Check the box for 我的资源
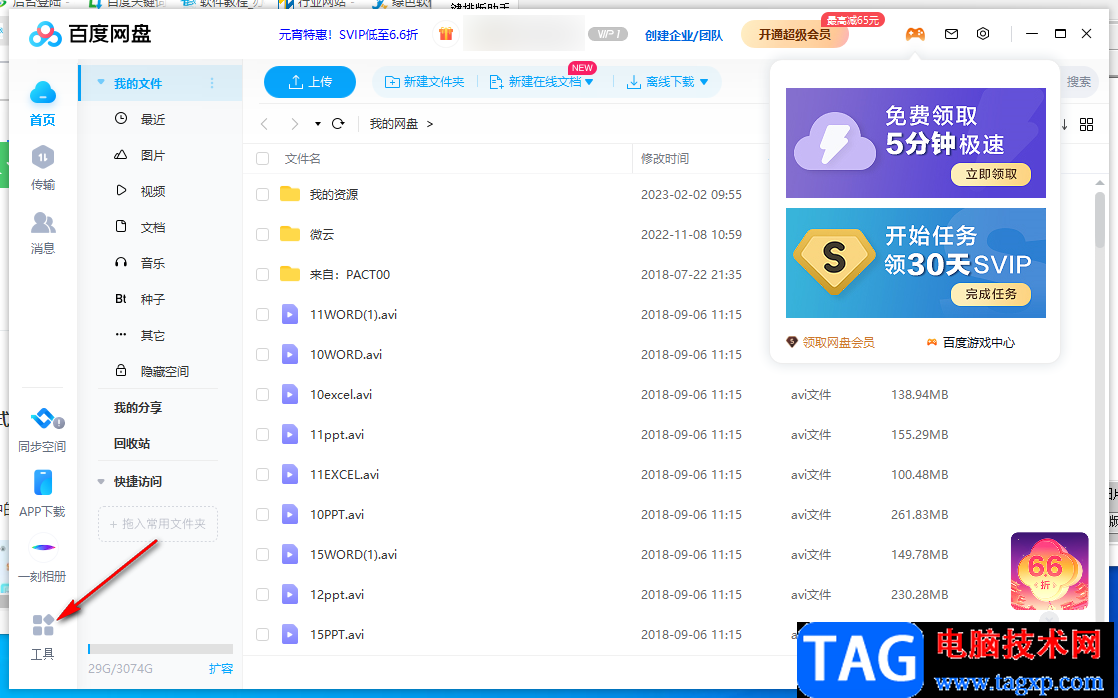Screen dimensions: 1118x698 [x=262, y=194]
